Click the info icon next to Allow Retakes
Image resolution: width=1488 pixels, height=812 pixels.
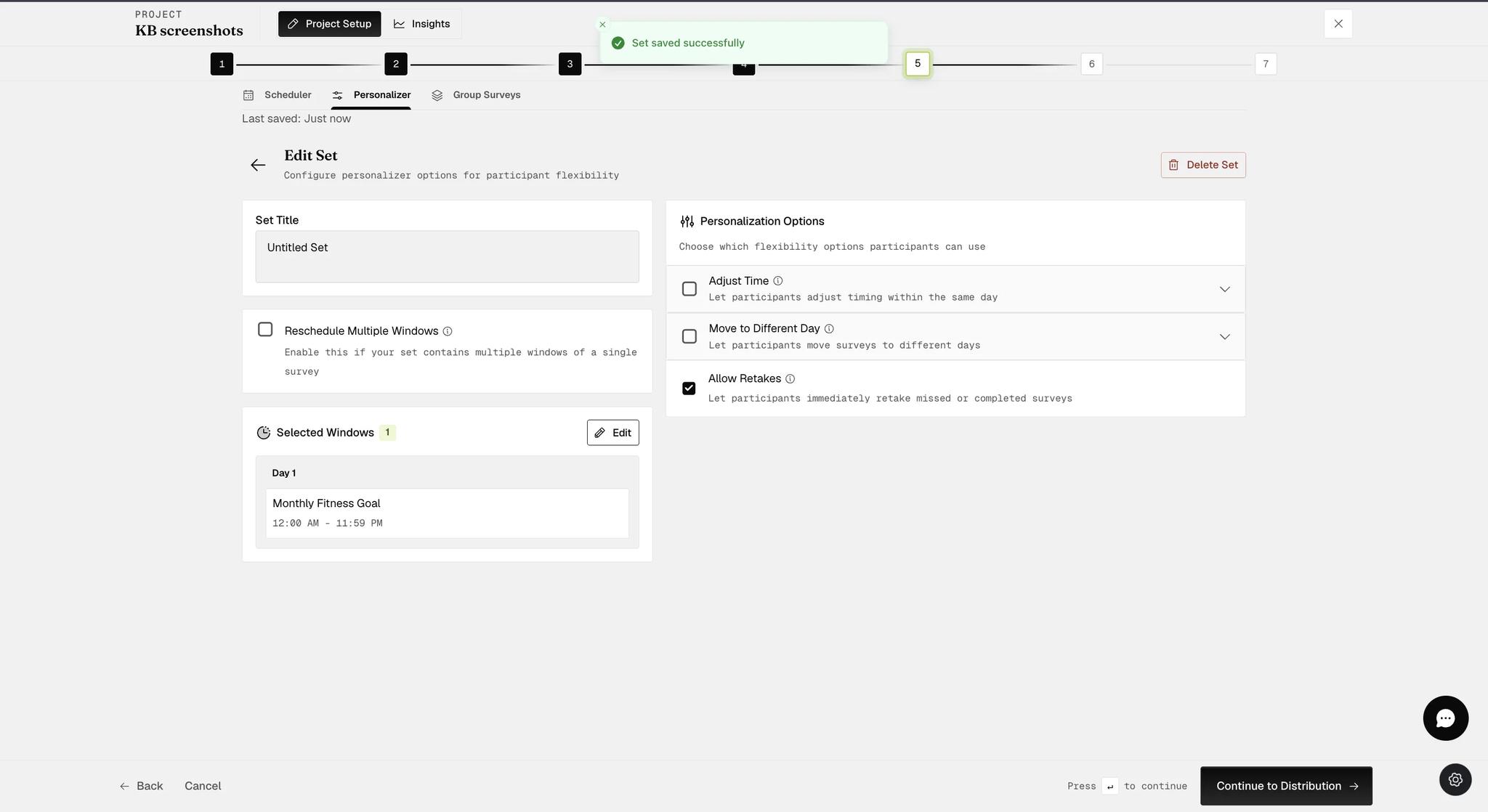[790, 379]
